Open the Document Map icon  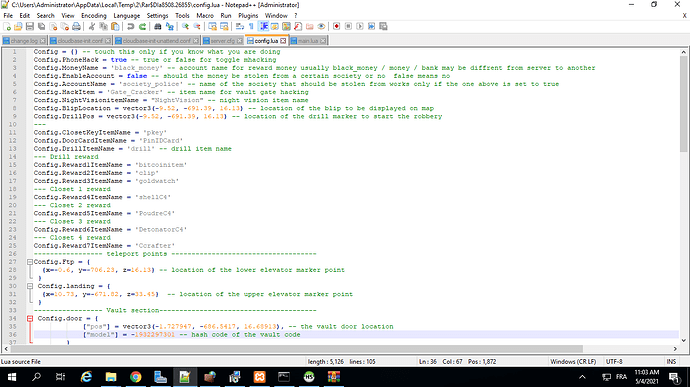point(286,26)
